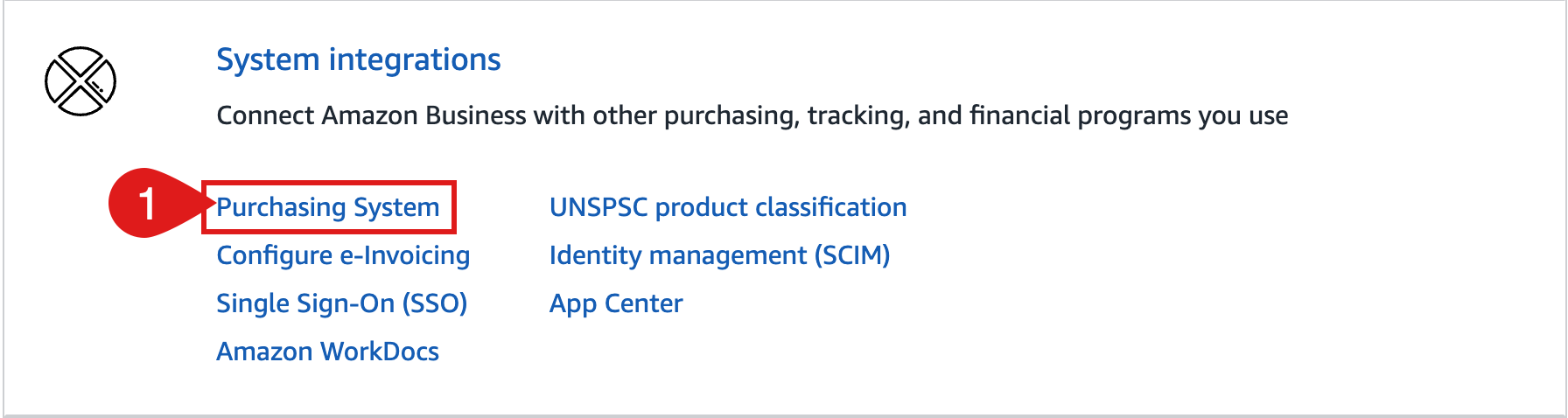The height and width of the screenshot is (418, 1568).
Task: Select Configure e-Invoicing
Action: pyautogui.click(x=343, y=255)
